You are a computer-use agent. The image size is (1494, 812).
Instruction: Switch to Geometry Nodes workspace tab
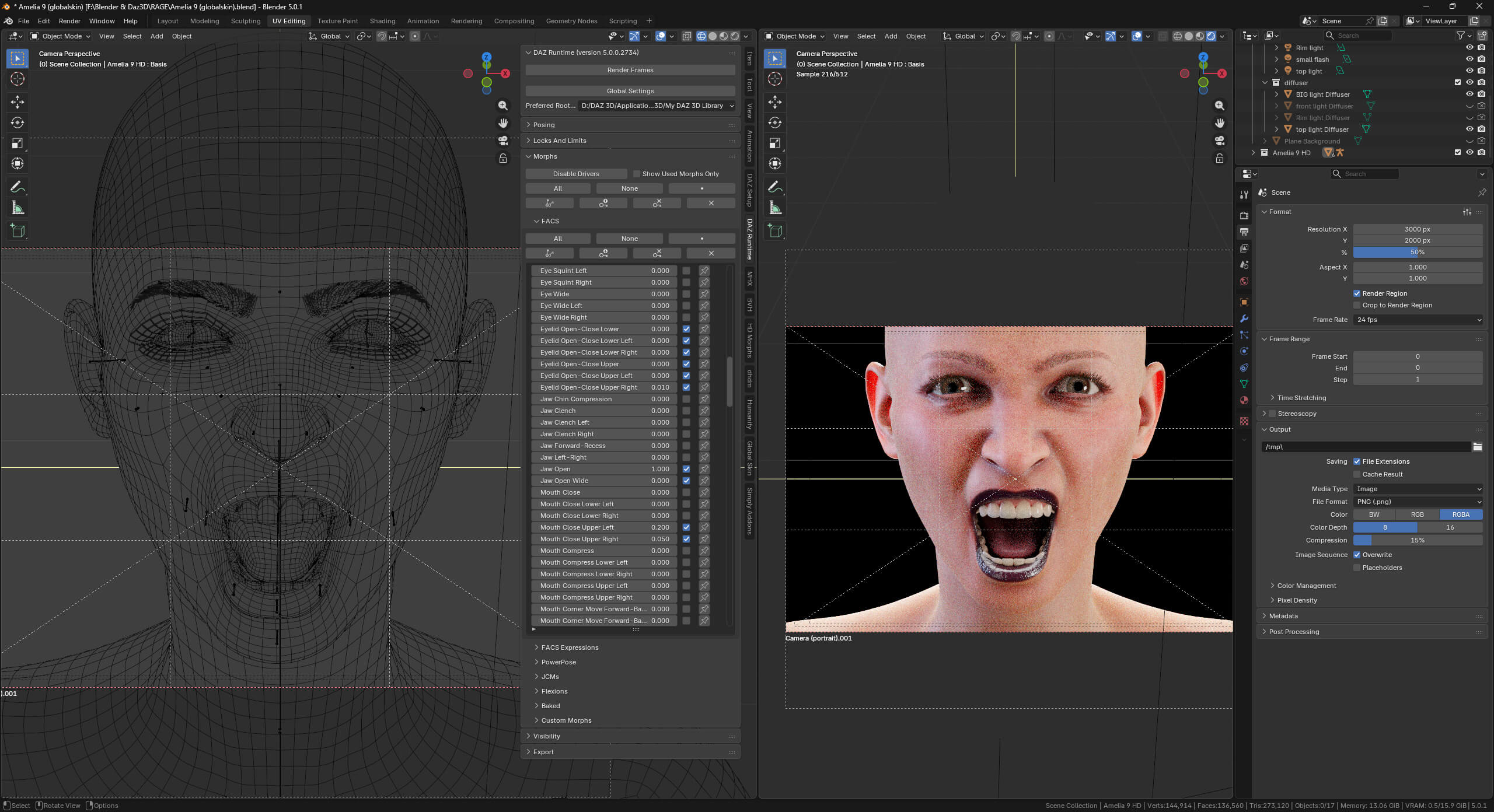click(571, 21)
